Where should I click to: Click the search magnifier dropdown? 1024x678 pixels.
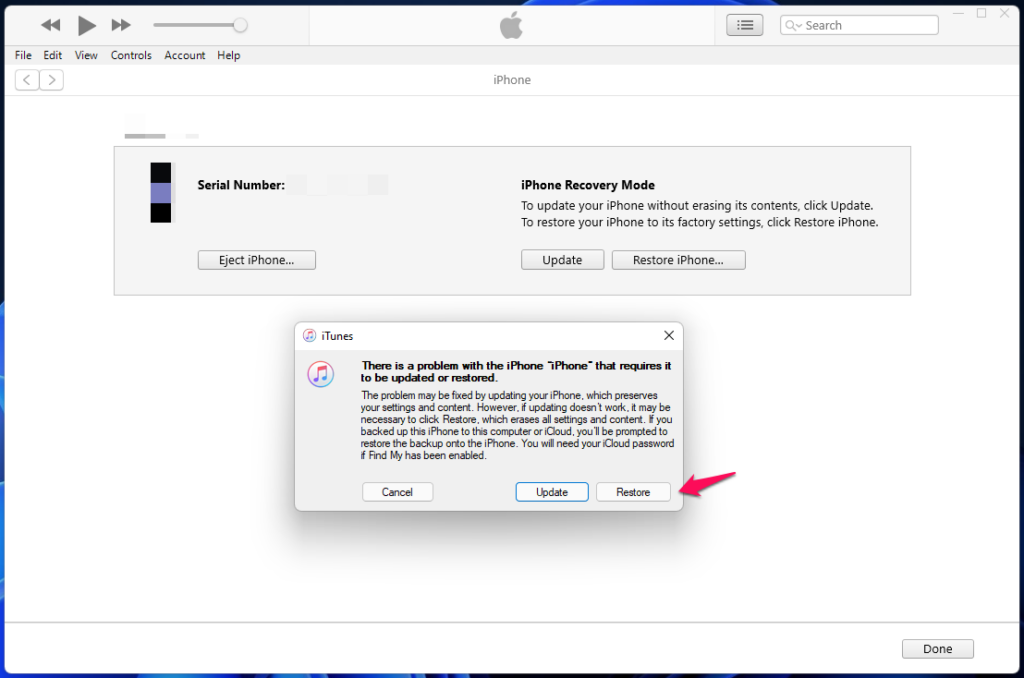coord(793,25)
